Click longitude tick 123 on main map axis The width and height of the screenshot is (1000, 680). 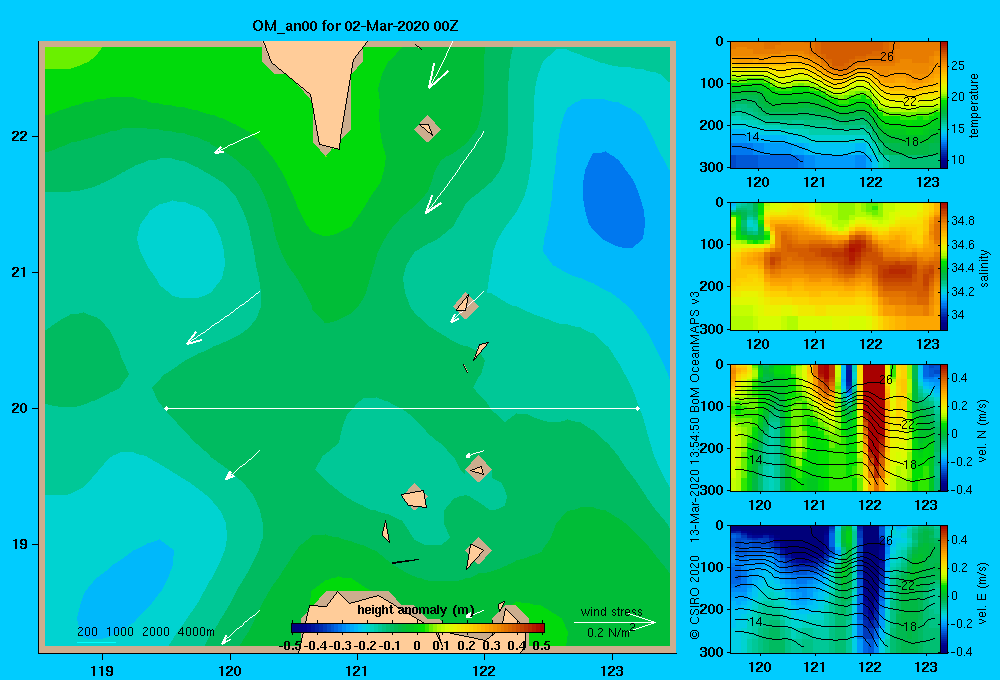pyautogui.click(x=612, y=670)
